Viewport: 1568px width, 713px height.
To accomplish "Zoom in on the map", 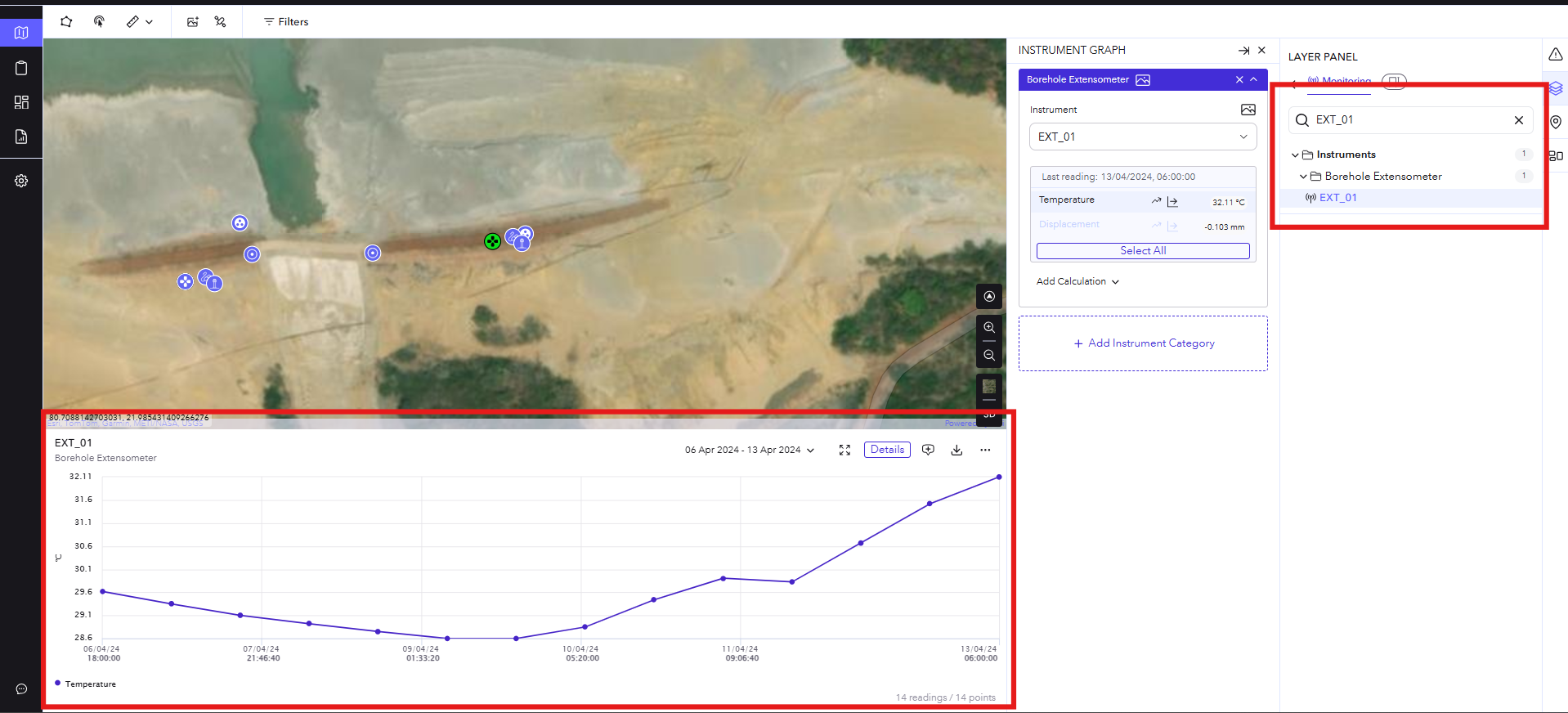I will click(x=989, y=328).
